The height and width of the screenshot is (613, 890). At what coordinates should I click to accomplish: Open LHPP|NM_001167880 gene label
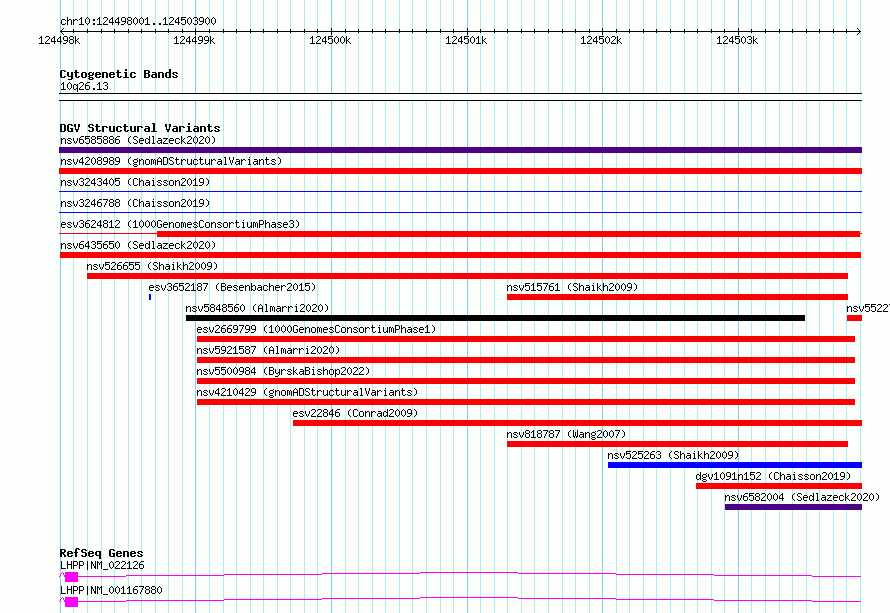(111, 590)
